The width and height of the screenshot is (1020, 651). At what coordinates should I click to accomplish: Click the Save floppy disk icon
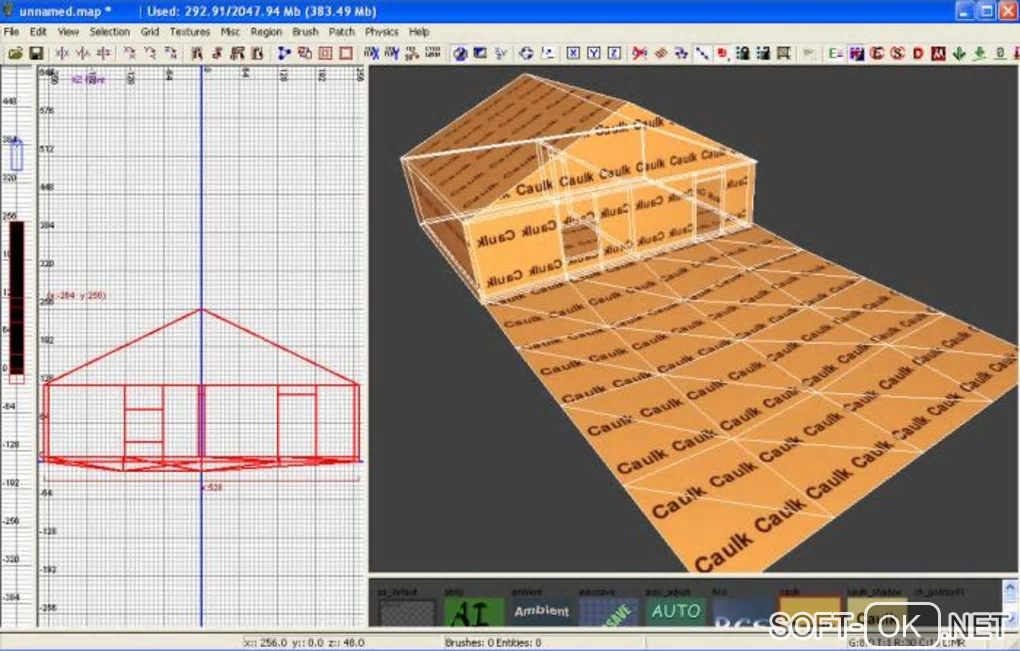tap(36, 53)
